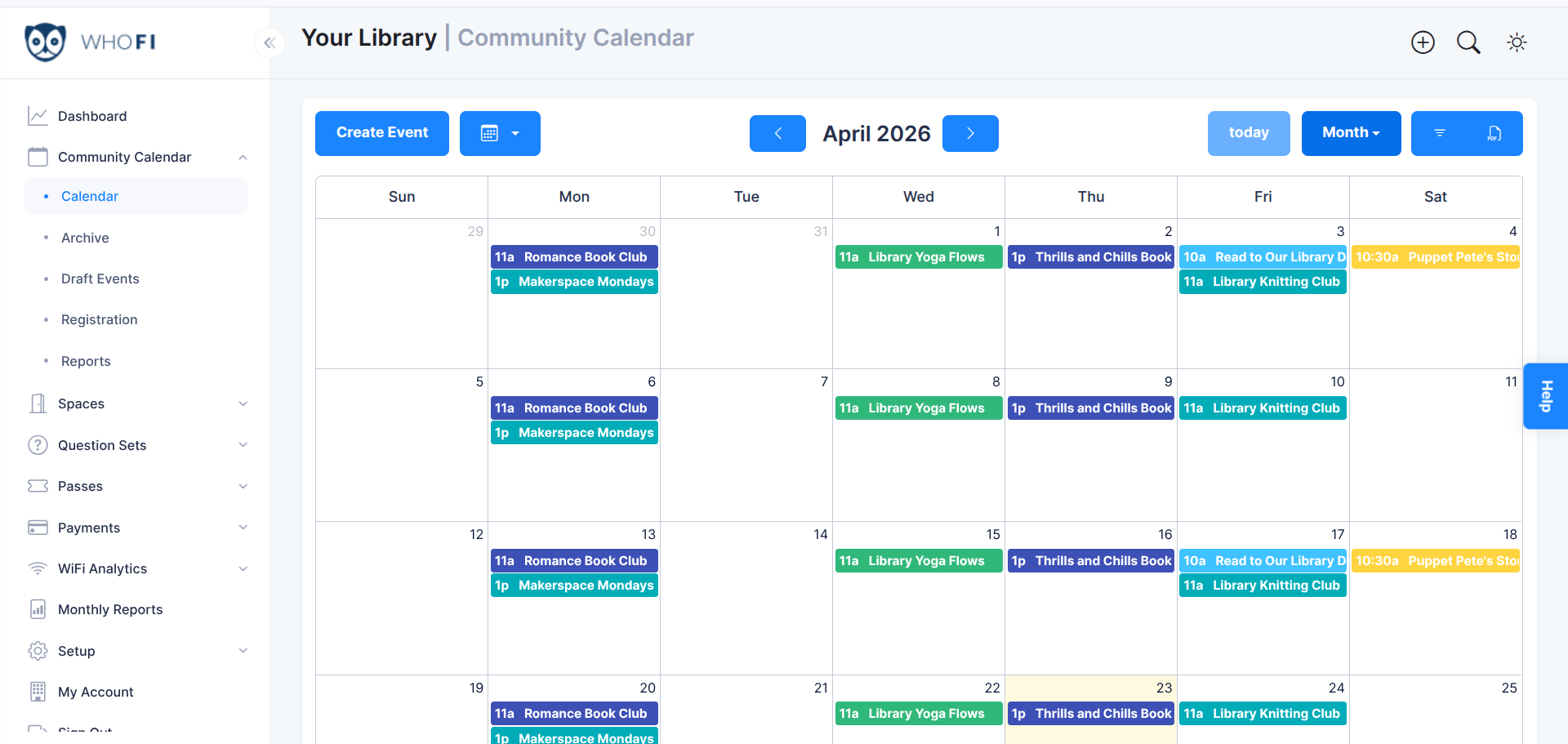Advance to the next month
This screenshot has width=1568, height=744.
point(970,133)
